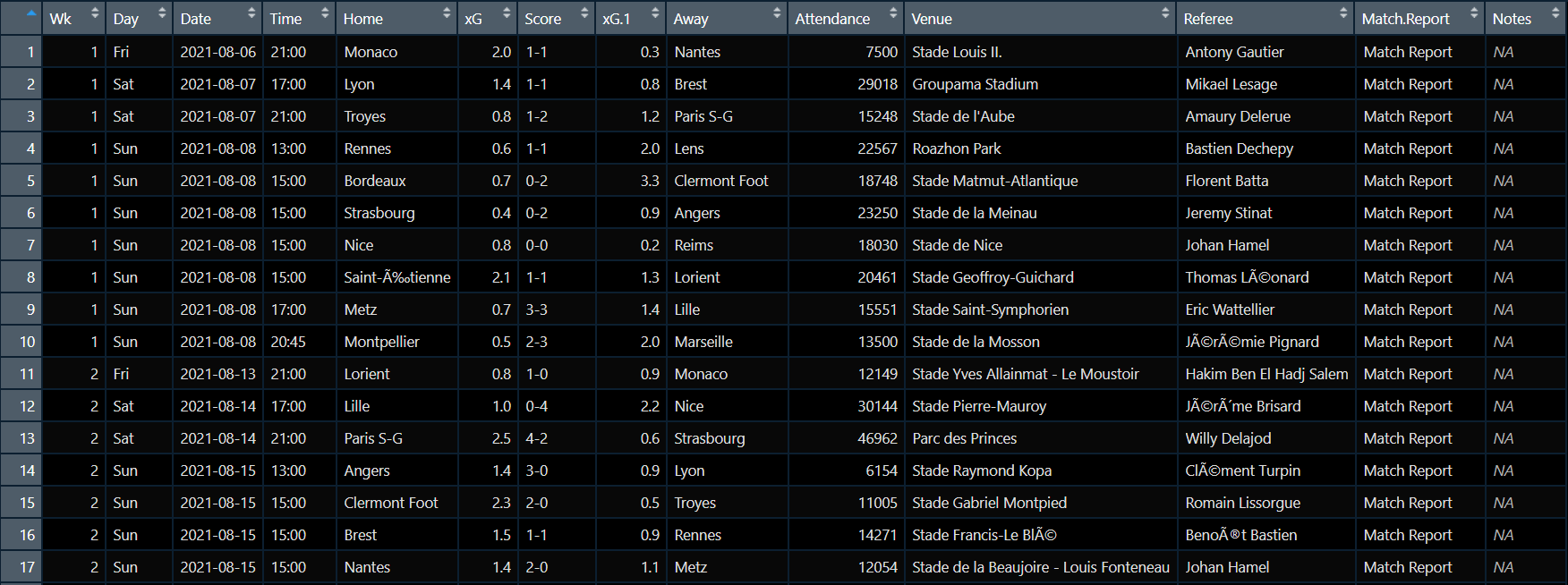Click the Match Report cell for Monaco vs Nantes

tap(1407, 52)
